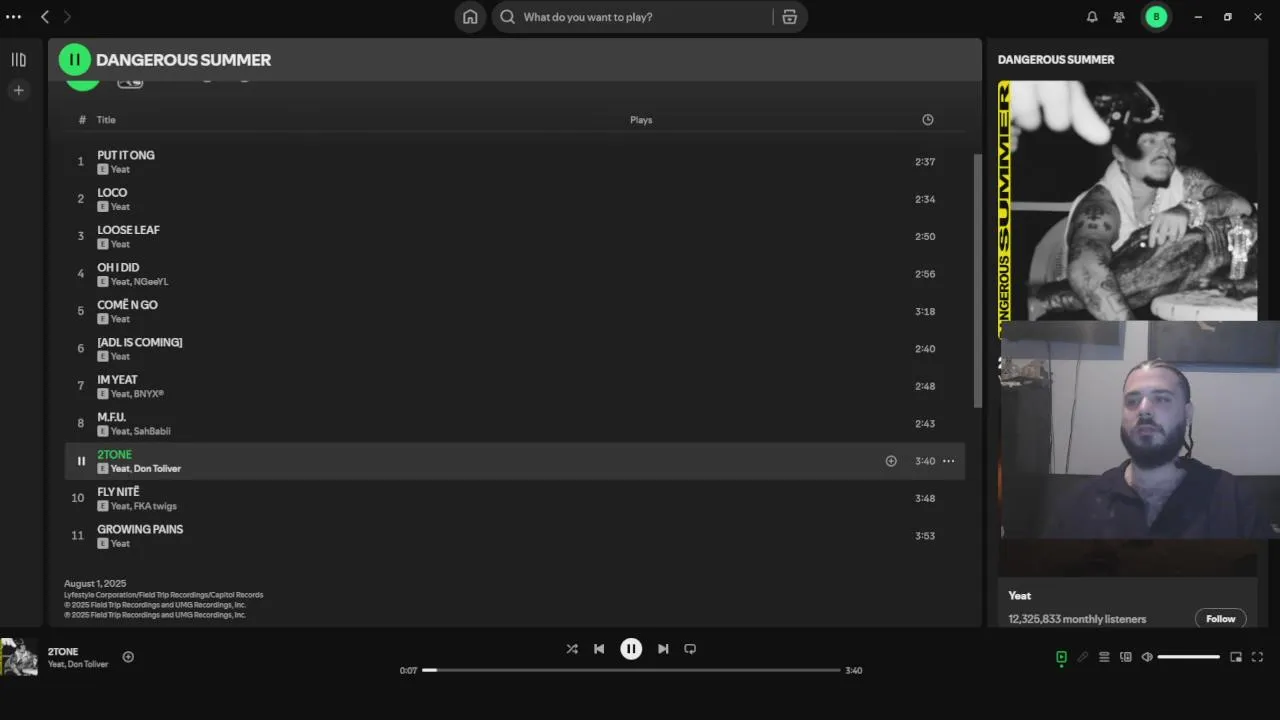Sort by duration clock icon header
1280x720 pixels.
[928, 120]
